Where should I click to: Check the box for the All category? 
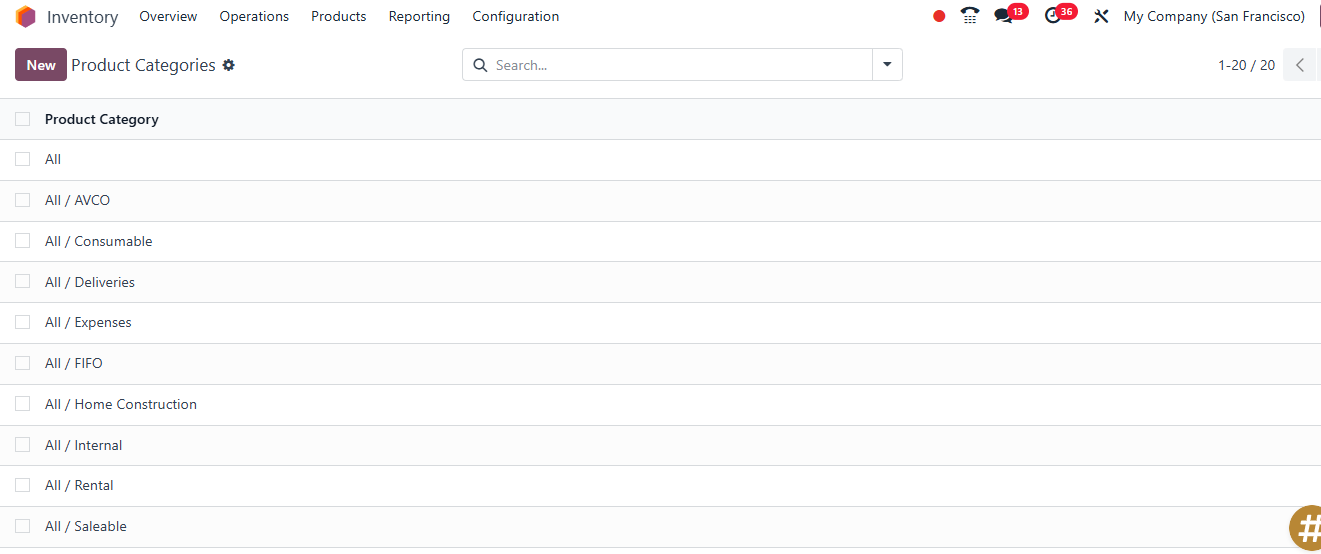click(x=23, y=159)
